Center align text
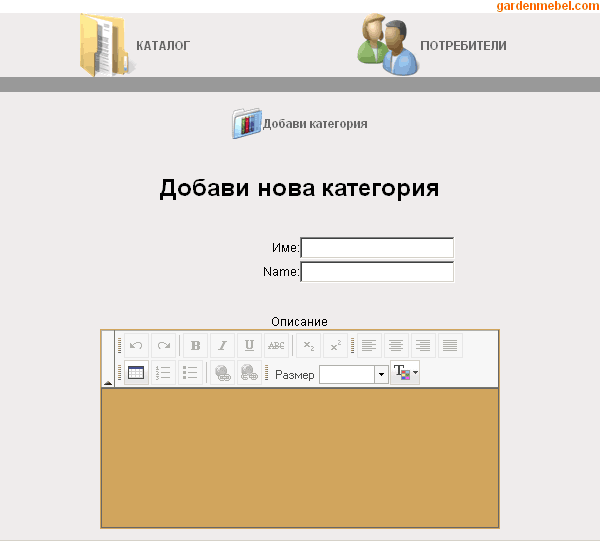Image resolution: width=601 pixels, height=542 pixels. coord(396,345)
